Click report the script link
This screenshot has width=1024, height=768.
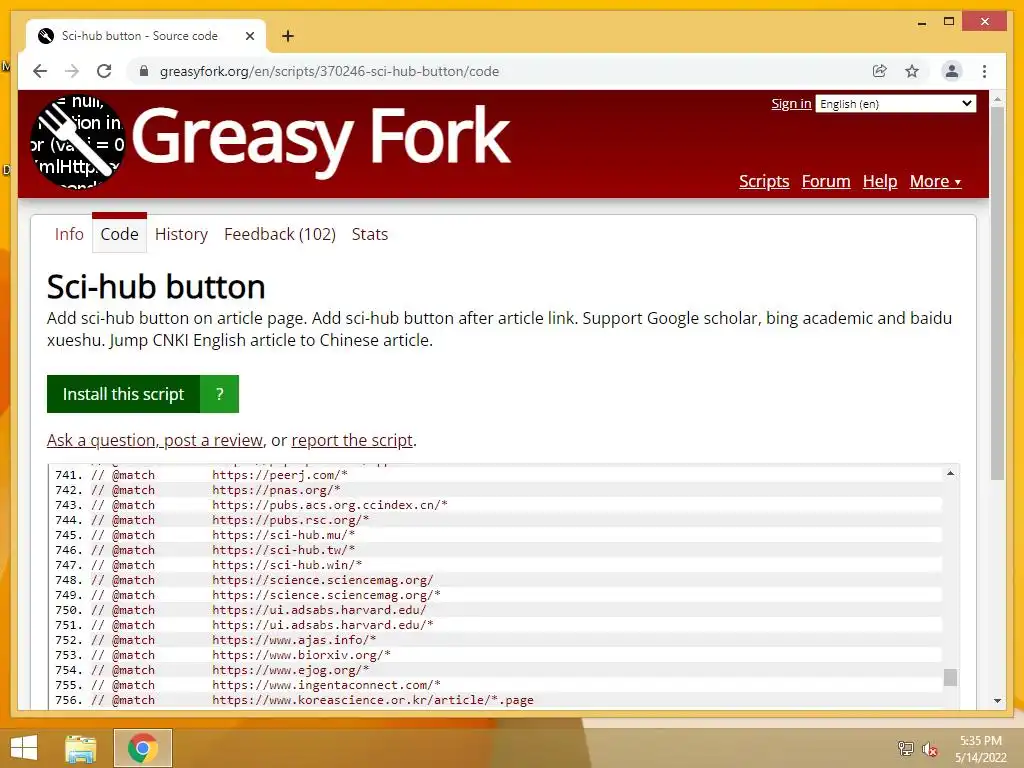(352, 440)
